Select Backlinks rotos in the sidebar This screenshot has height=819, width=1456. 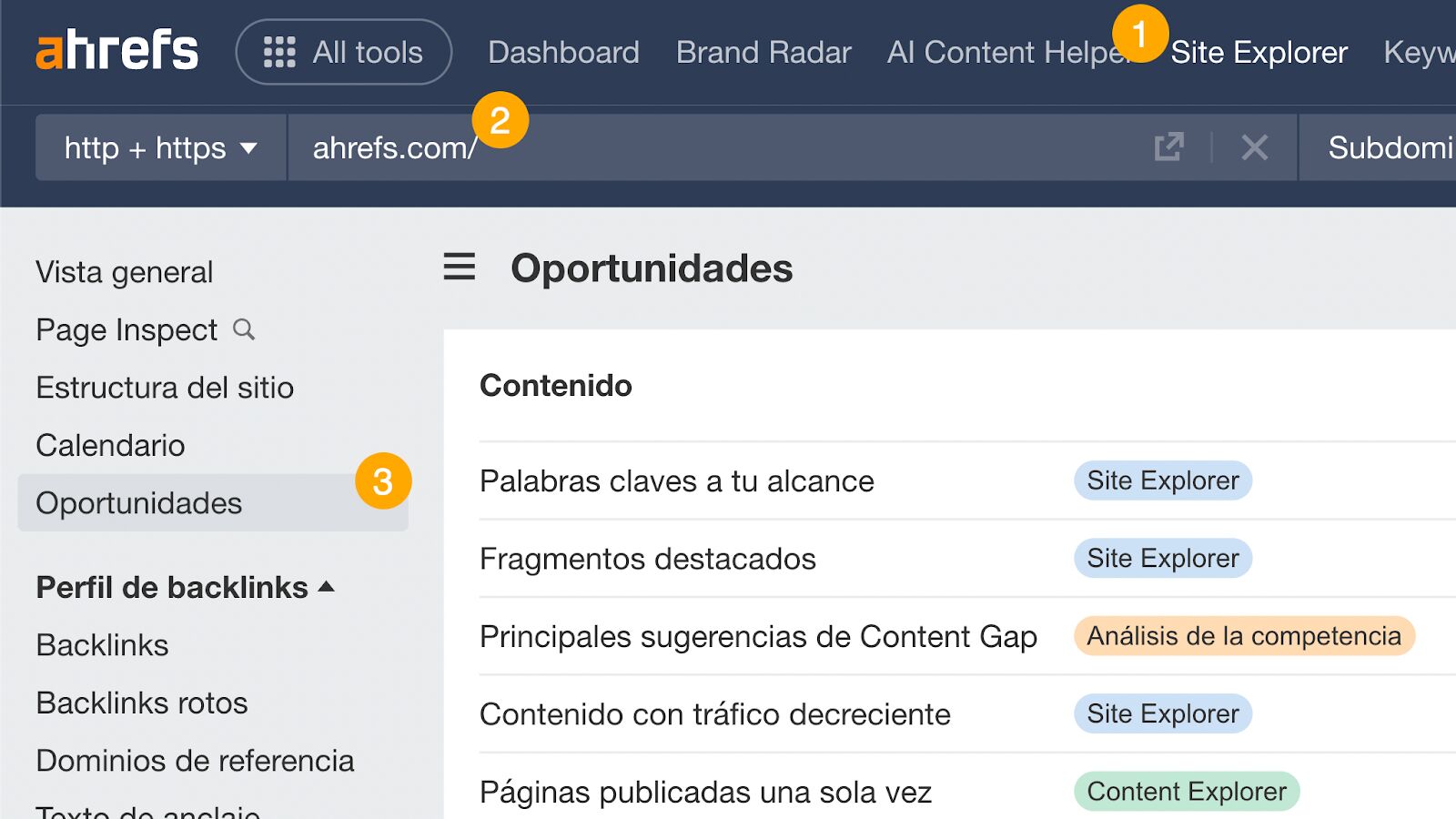coord(141,703)
